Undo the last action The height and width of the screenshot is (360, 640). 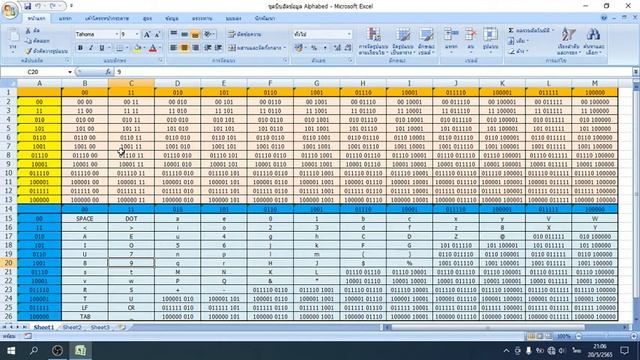tap(38, 6)
